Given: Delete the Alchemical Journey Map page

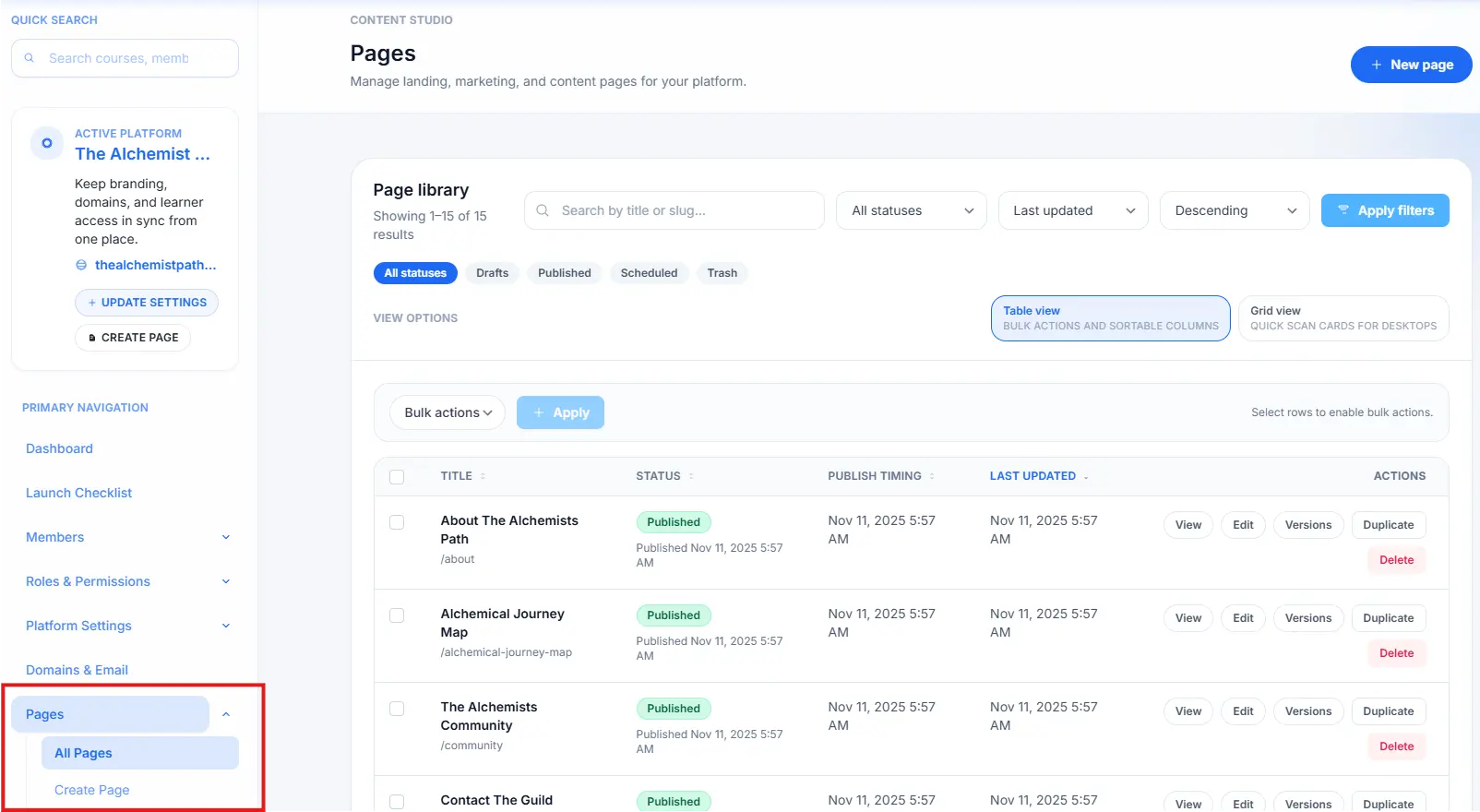Looking at the screenshot, I should click(1396, 653).
